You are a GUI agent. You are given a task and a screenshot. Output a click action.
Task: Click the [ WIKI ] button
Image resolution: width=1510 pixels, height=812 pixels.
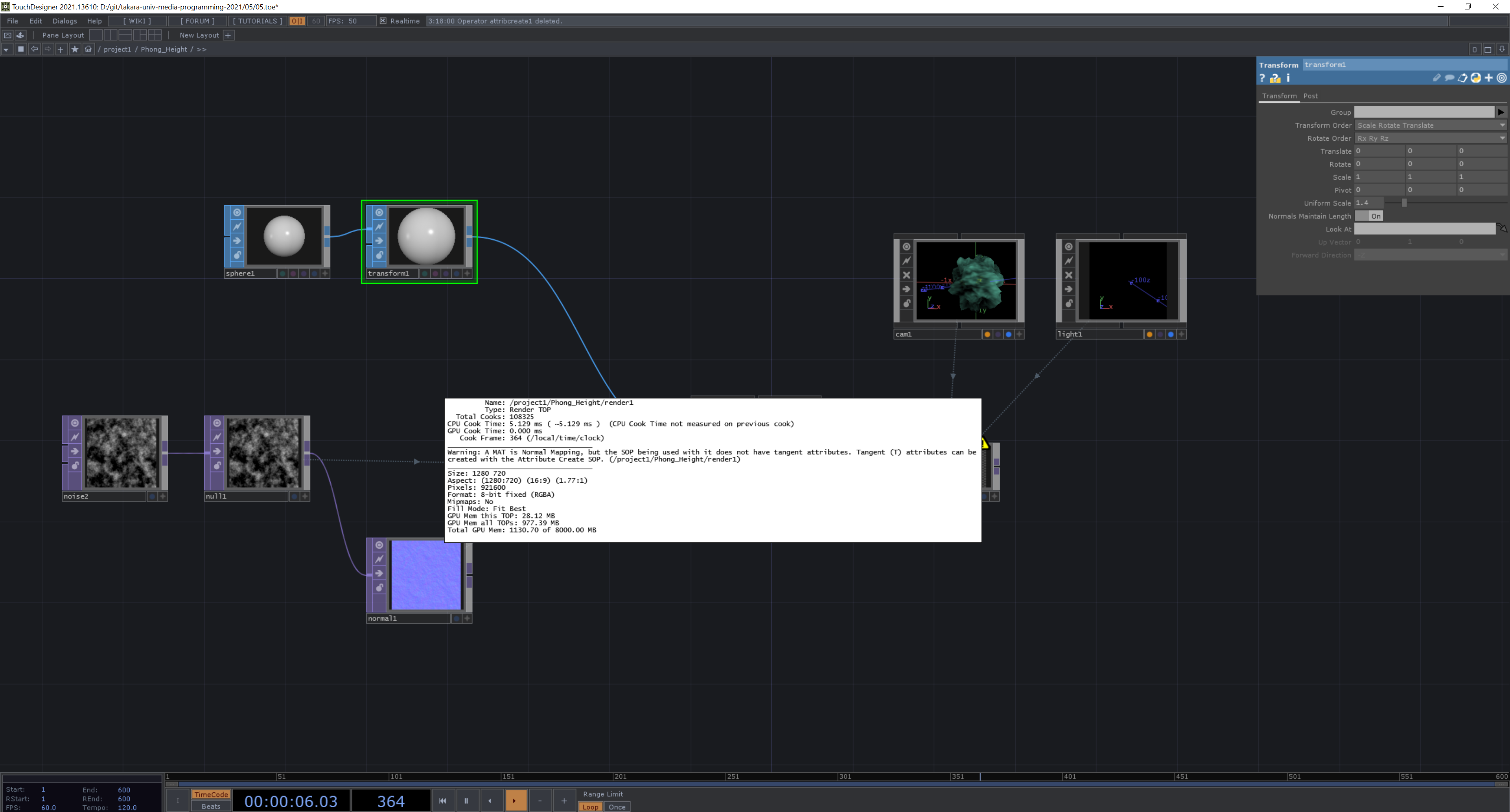[136, 21]
